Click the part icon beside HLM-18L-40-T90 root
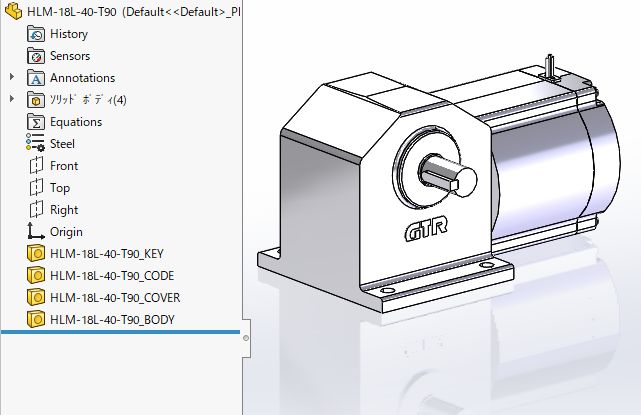641x415 pixels. click(x=13, y=11)
